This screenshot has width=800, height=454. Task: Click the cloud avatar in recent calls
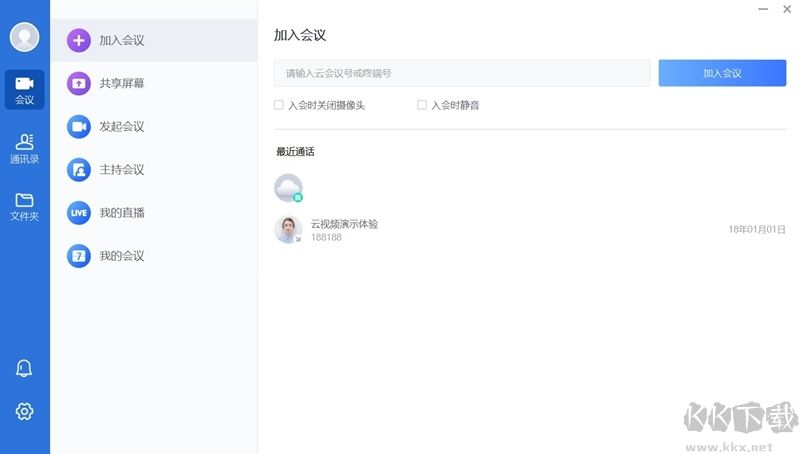tap(288, 188)
